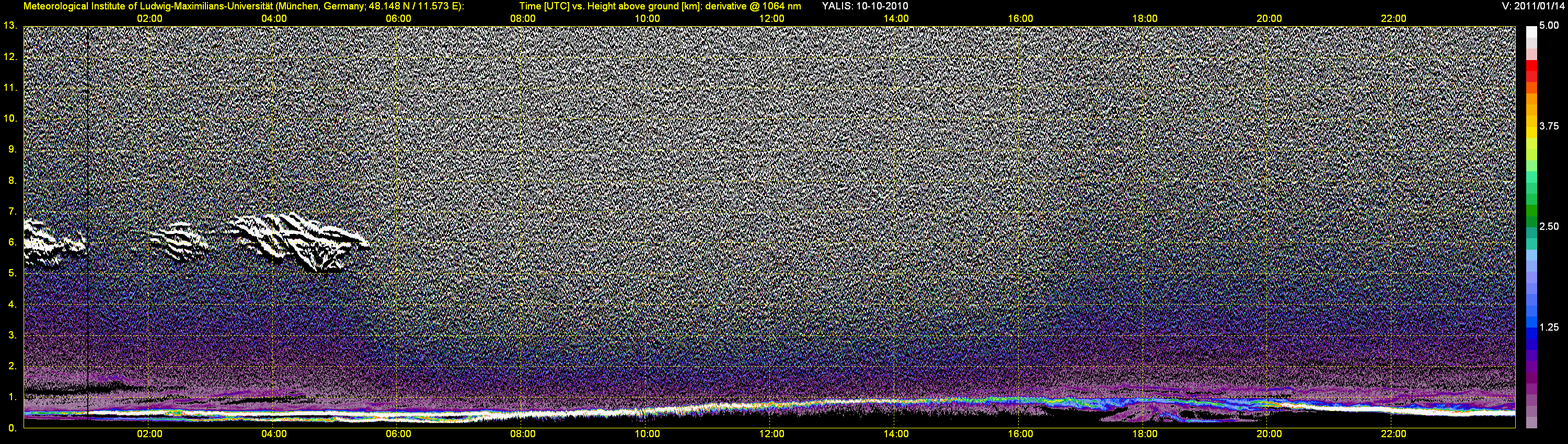Screen dimensions: 1568x444
Task: Click the 22:00 label on the lower time axis
Action: pos(1393,434)
